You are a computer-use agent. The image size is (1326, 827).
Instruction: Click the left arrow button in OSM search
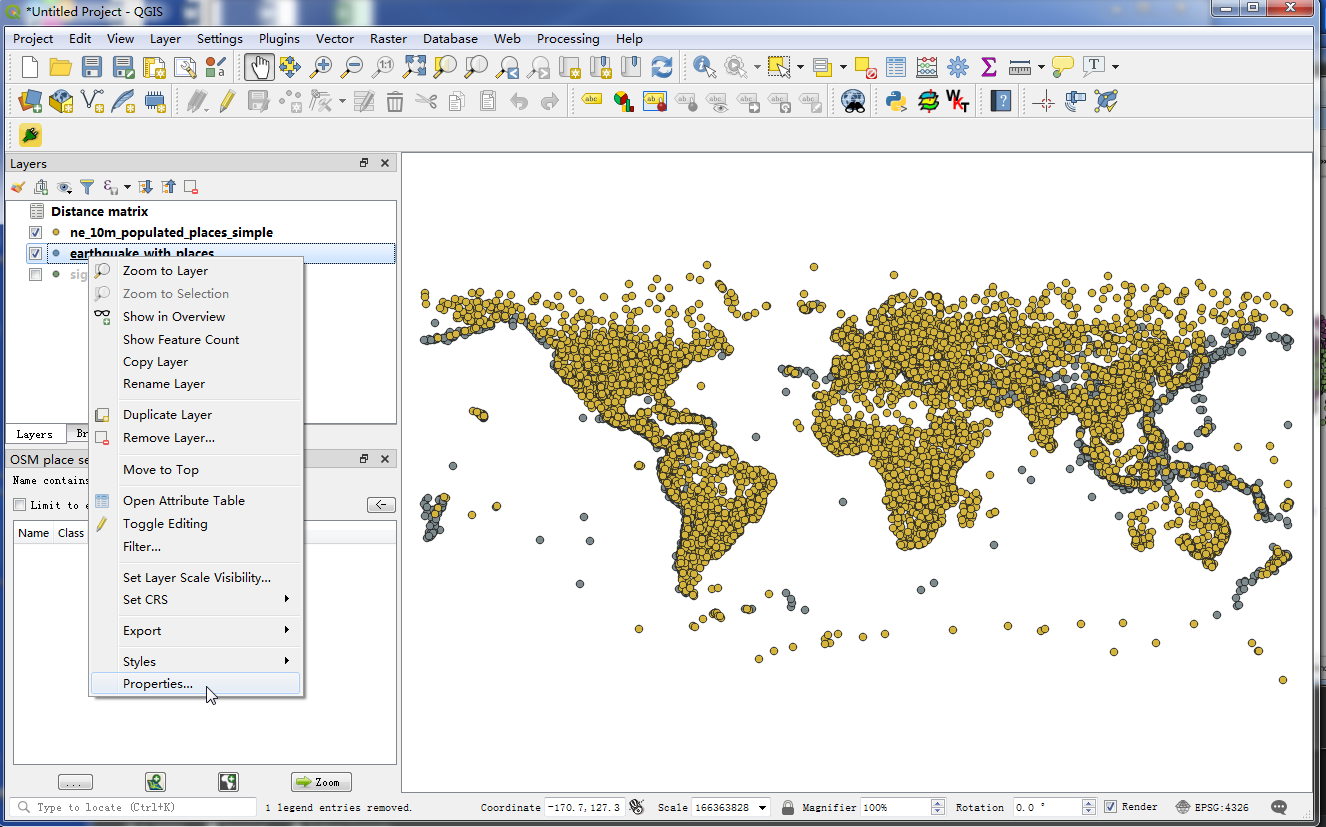[381, 505]
